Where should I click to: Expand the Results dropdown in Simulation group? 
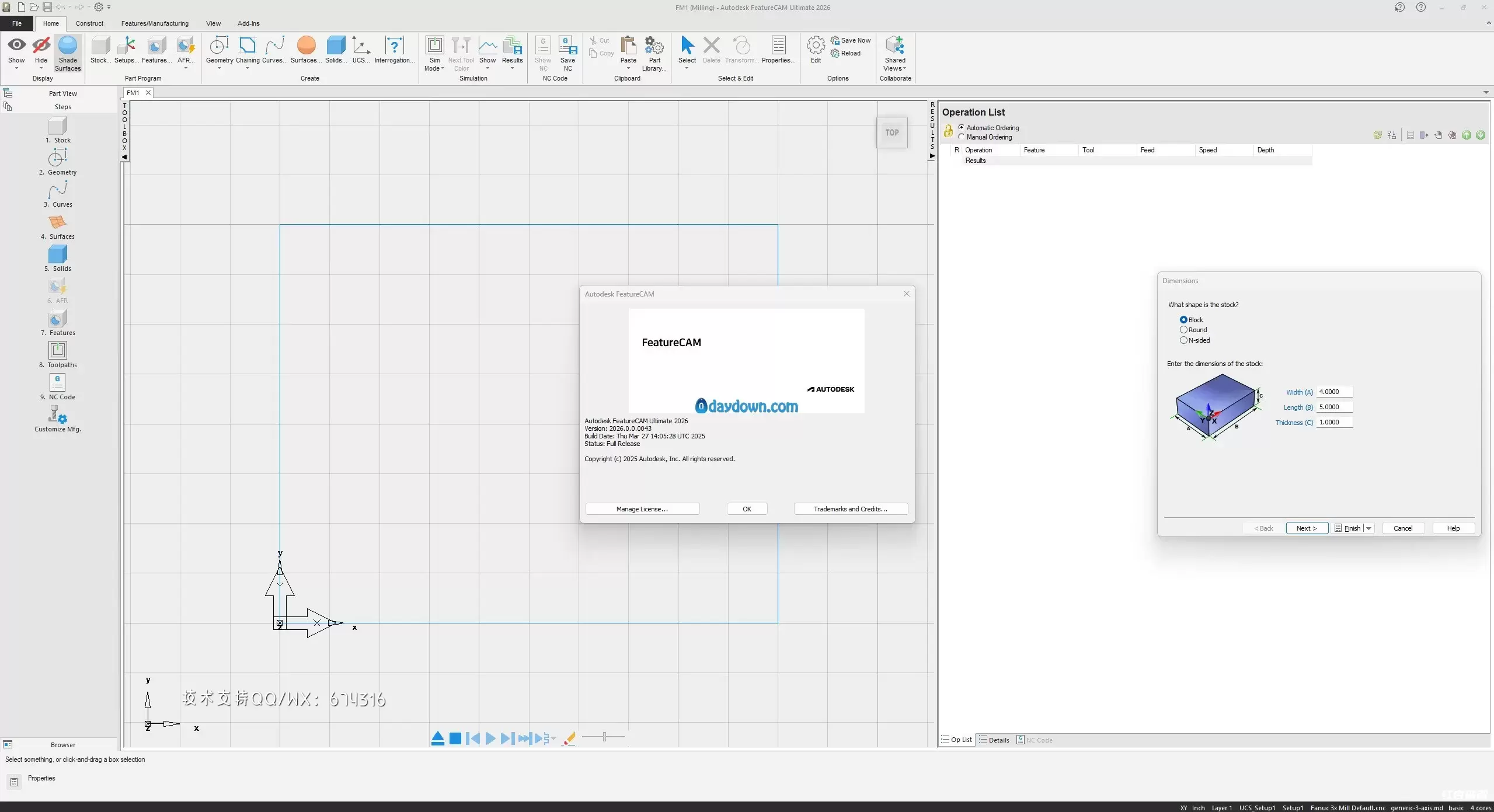[512, 68]
